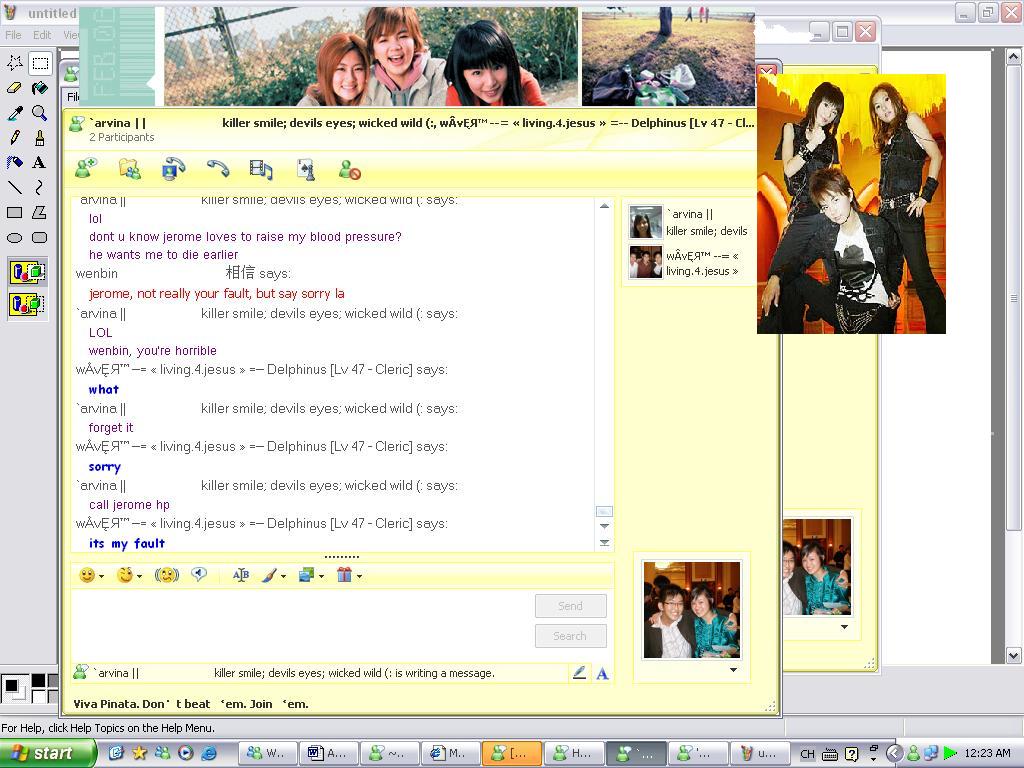Open the Edit menu in Paint
Viewport: 1024px width, 768px height.
[42, 35]
